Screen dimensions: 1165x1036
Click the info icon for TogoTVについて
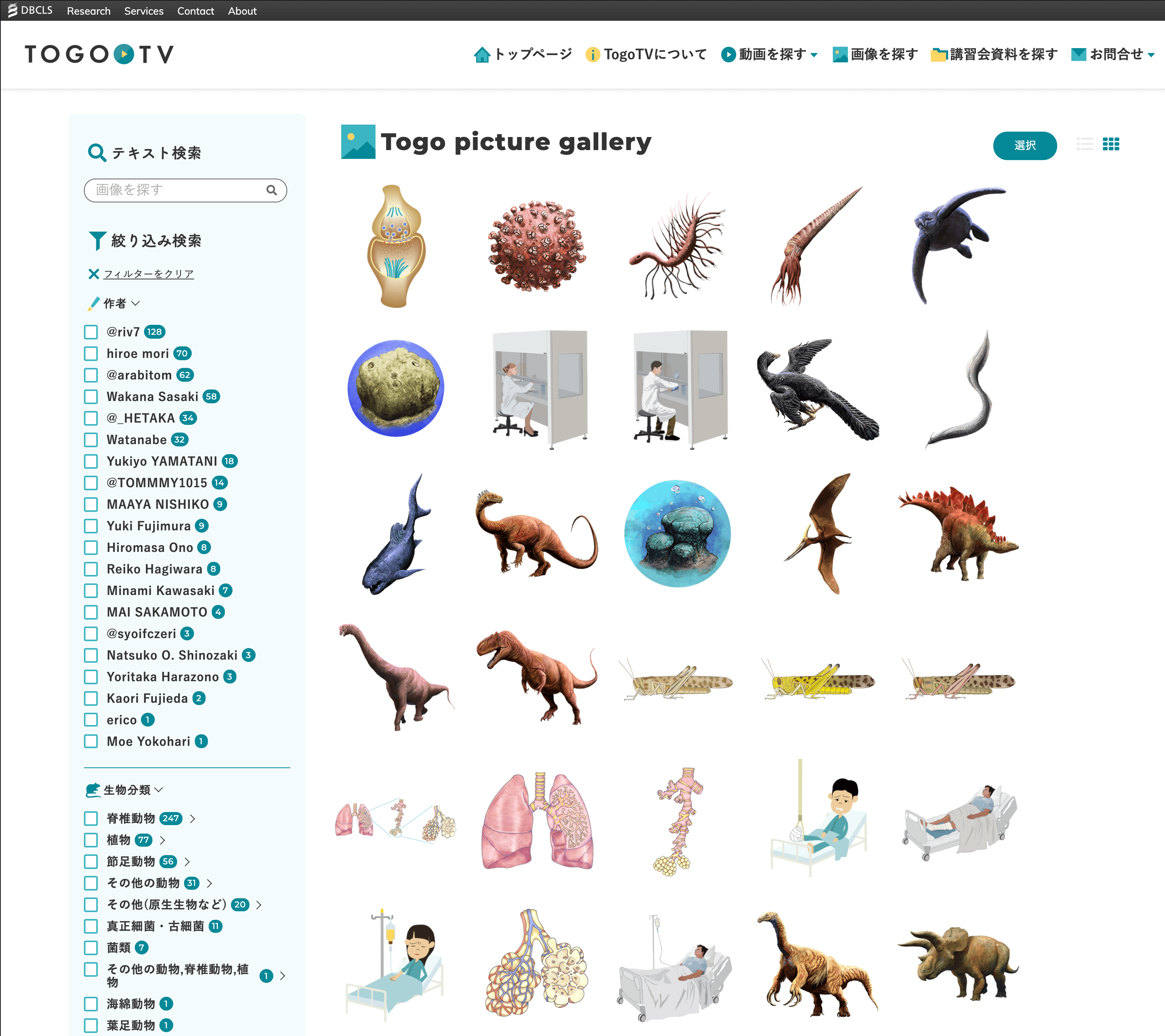tap(592, 55)
